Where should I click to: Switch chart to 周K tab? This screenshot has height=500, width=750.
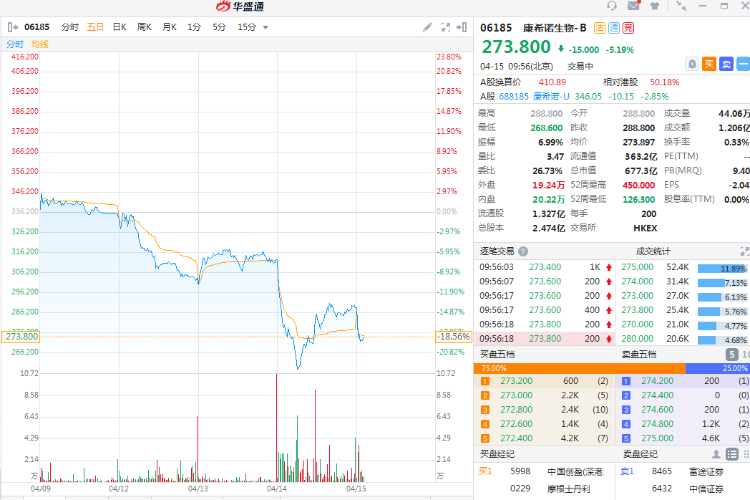(144, 27)
